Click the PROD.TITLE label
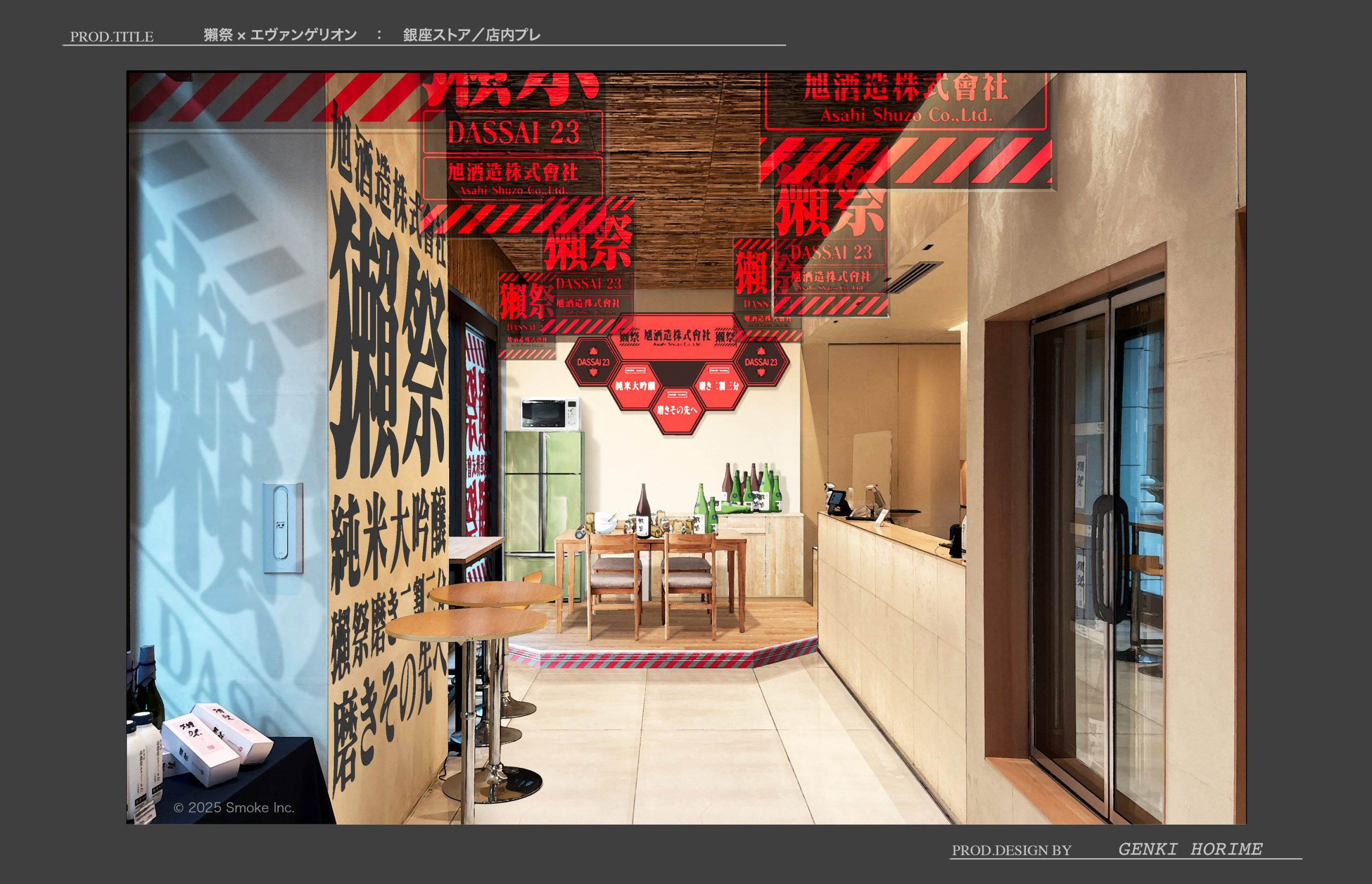This screenshot has width=1372, height=884. 111,37
